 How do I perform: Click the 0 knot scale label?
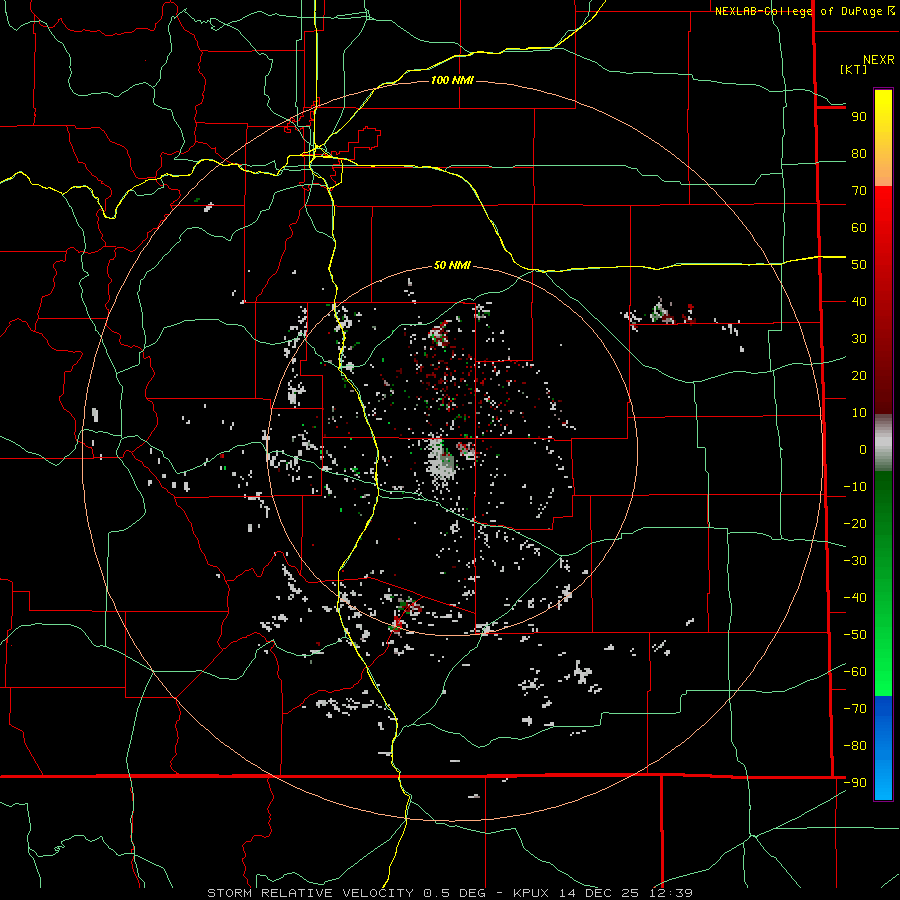tap(863, 450)
